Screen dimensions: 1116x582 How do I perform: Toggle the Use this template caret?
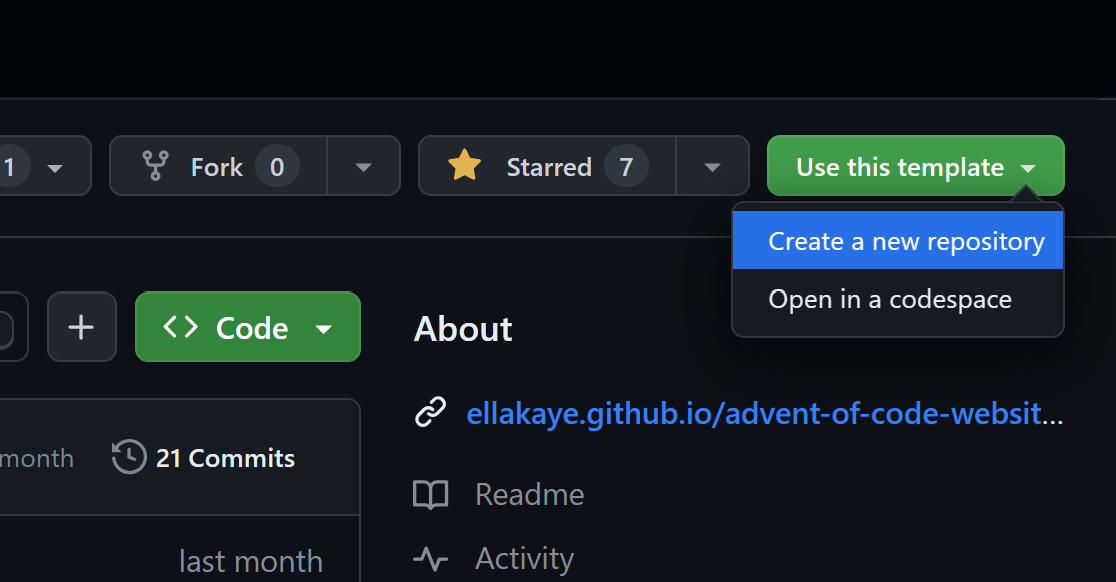click(x=1028, y=168)
